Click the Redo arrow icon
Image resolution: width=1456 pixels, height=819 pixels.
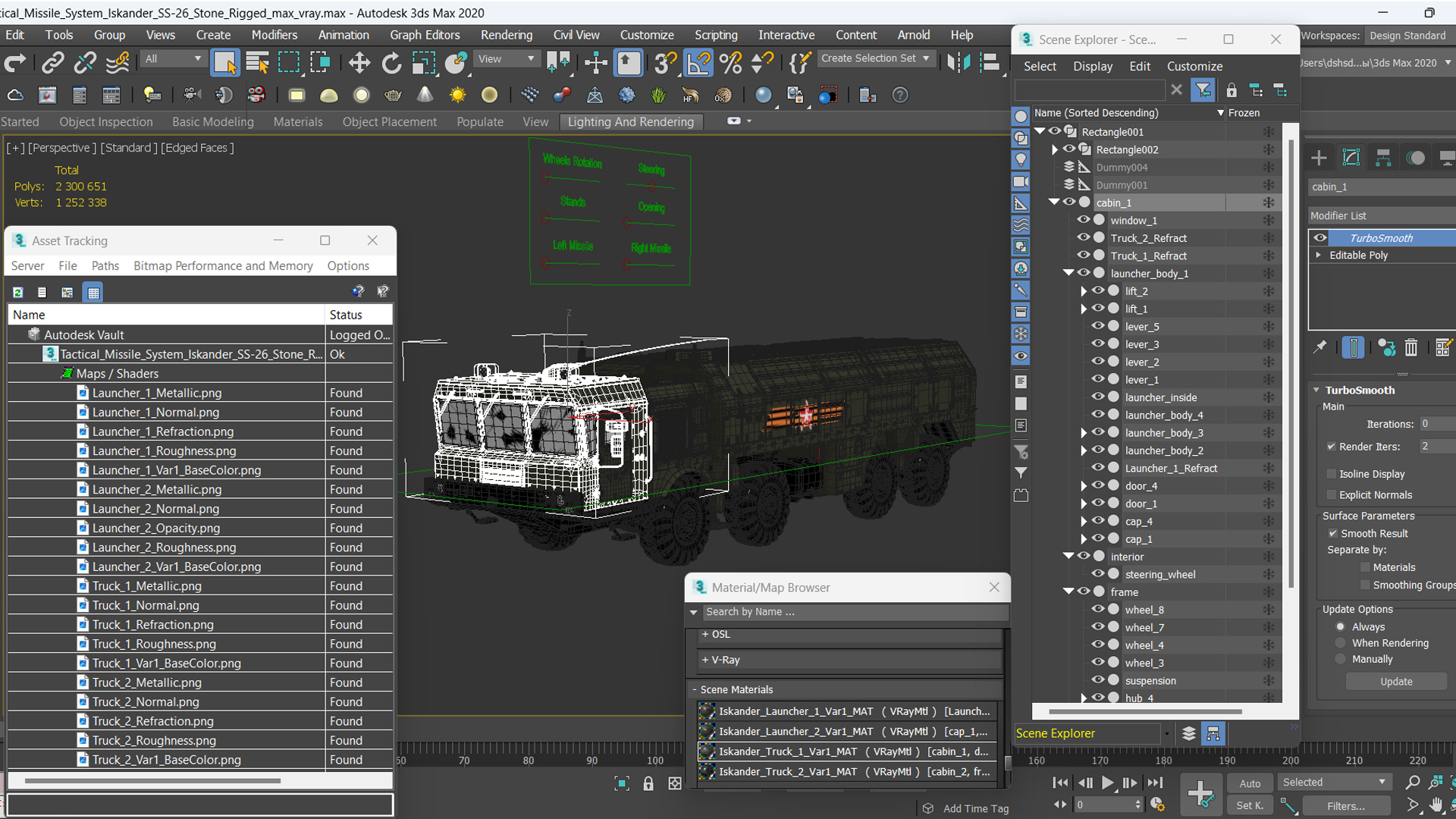15,63
